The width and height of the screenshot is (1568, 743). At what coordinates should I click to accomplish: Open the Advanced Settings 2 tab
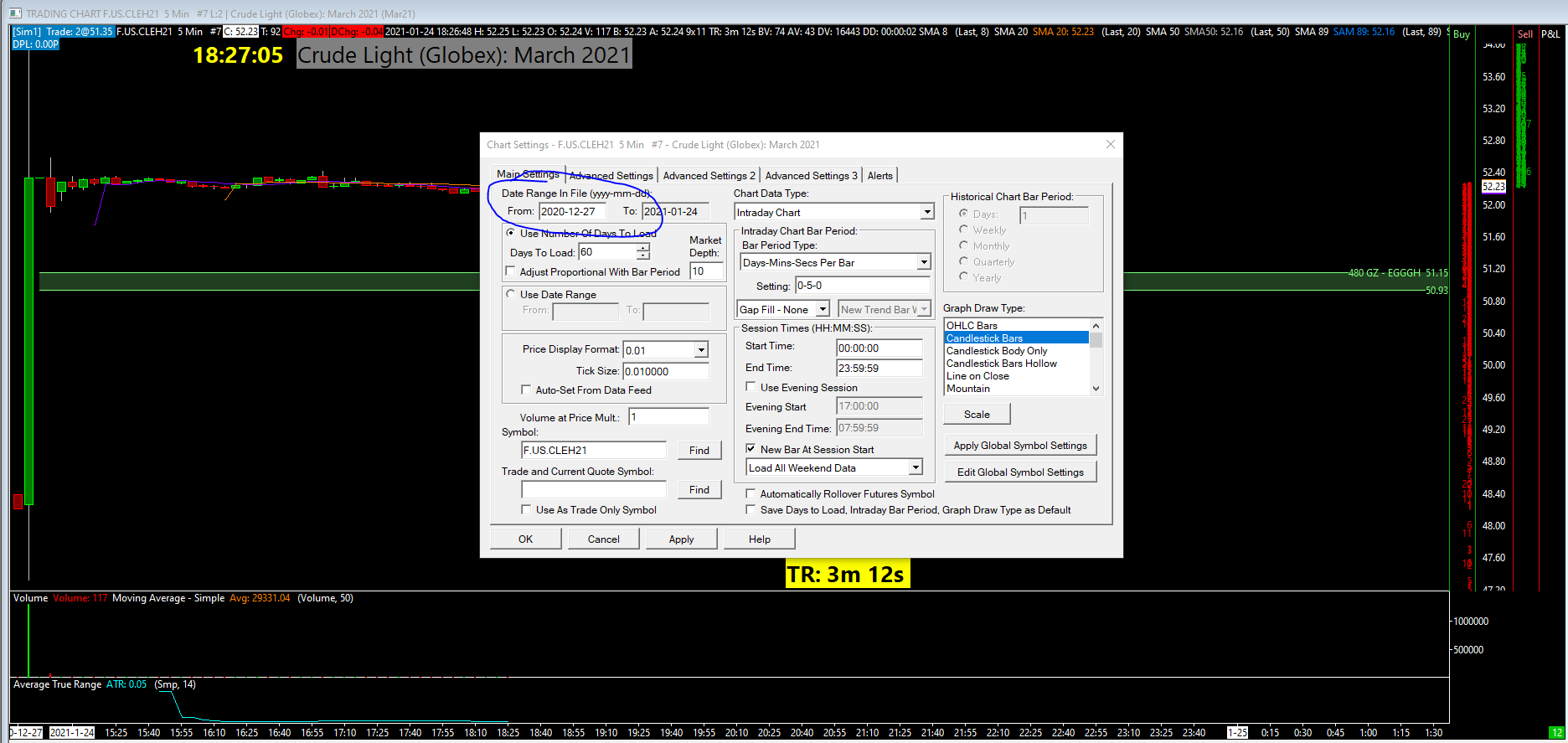pyautogui.click(x=709, y=175)
